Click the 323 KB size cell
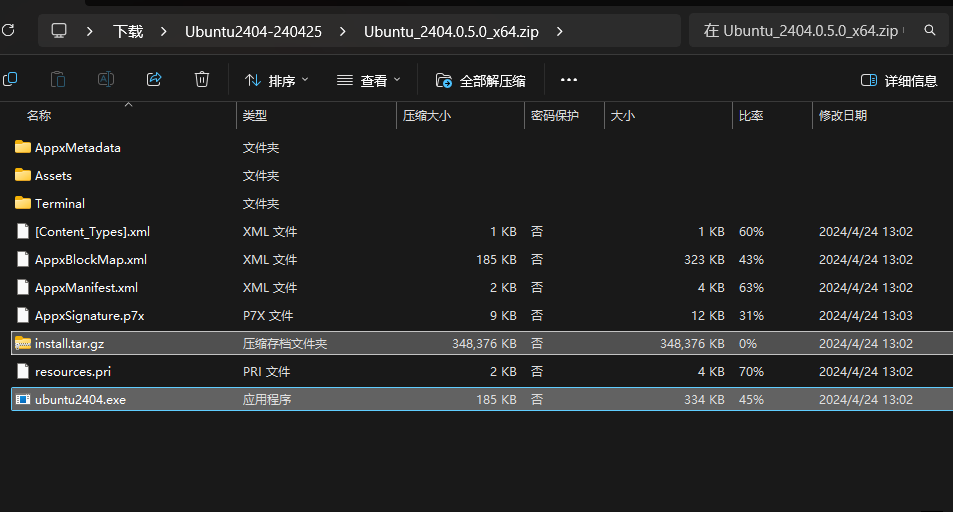The width and height of the screenshot is (953, 512). (x=704, y=260)
